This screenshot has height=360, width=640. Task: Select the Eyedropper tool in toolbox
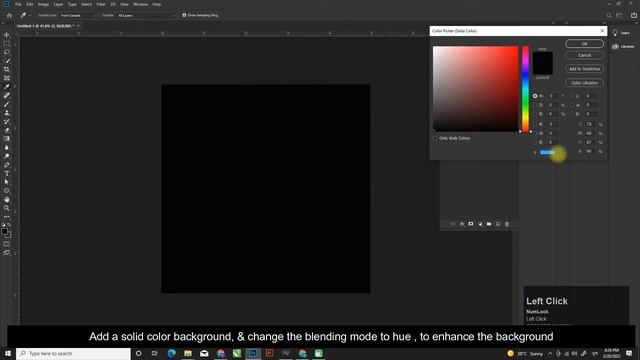coord(7,87)
